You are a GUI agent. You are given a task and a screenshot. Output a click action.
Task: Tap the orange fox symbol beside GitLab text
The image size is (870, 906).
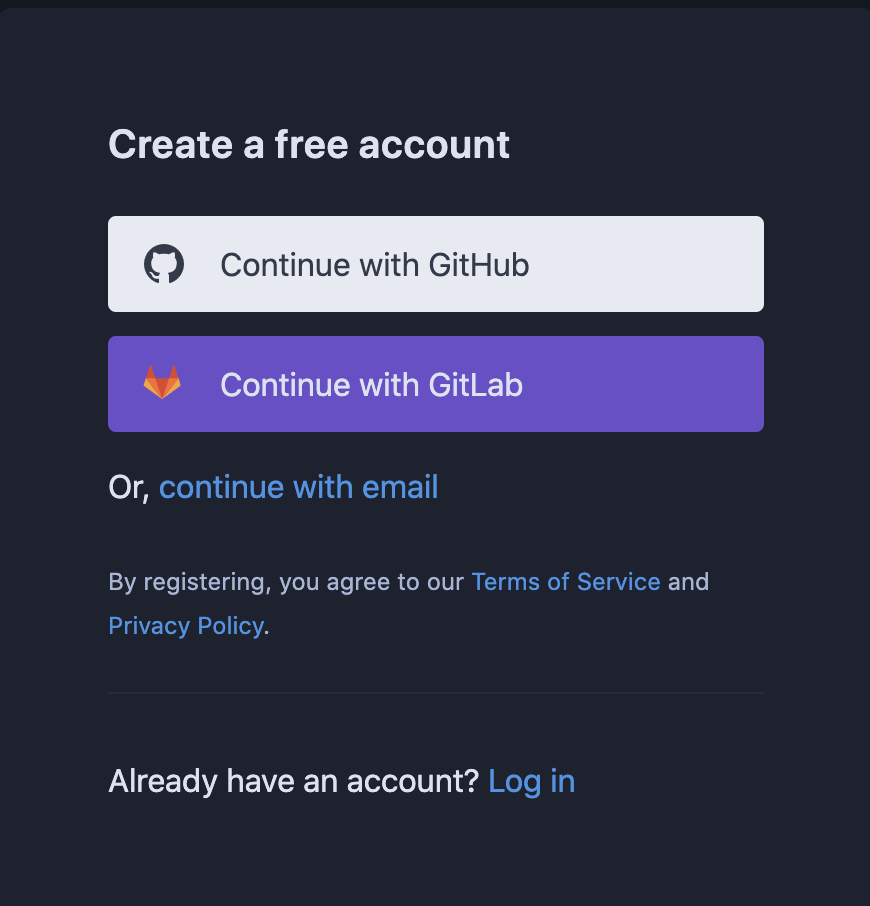164,384
